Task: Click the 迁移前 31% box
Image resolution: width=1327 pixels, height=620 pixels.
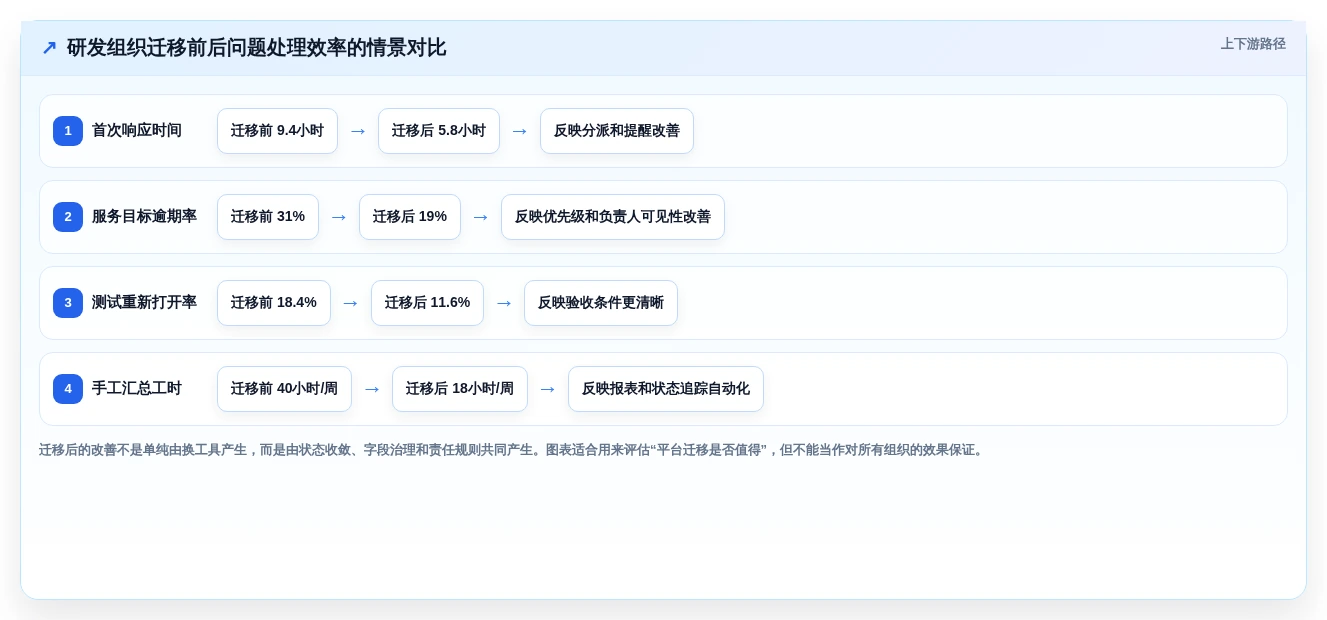Action: click(268, 217)
